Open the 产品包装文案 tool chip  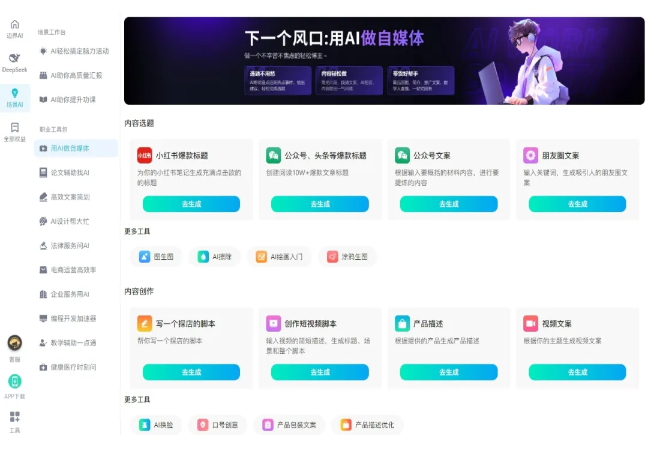pos(289,425)
